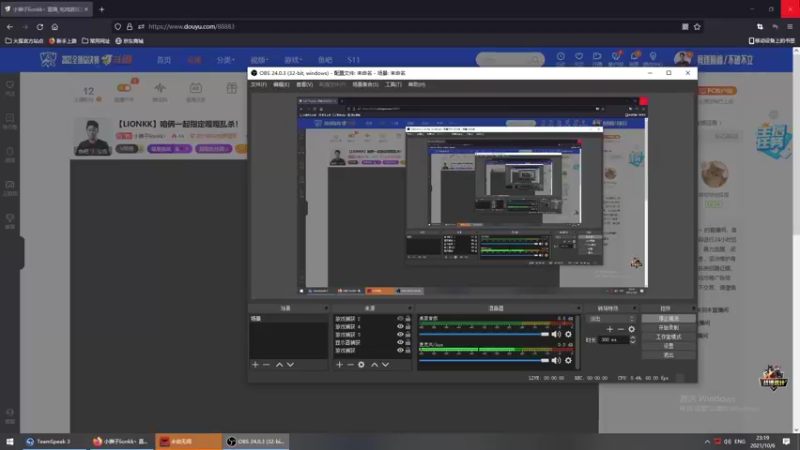Open OBS 帮助(H) menu
800x450 pixels.
click(x=417, y=85)
